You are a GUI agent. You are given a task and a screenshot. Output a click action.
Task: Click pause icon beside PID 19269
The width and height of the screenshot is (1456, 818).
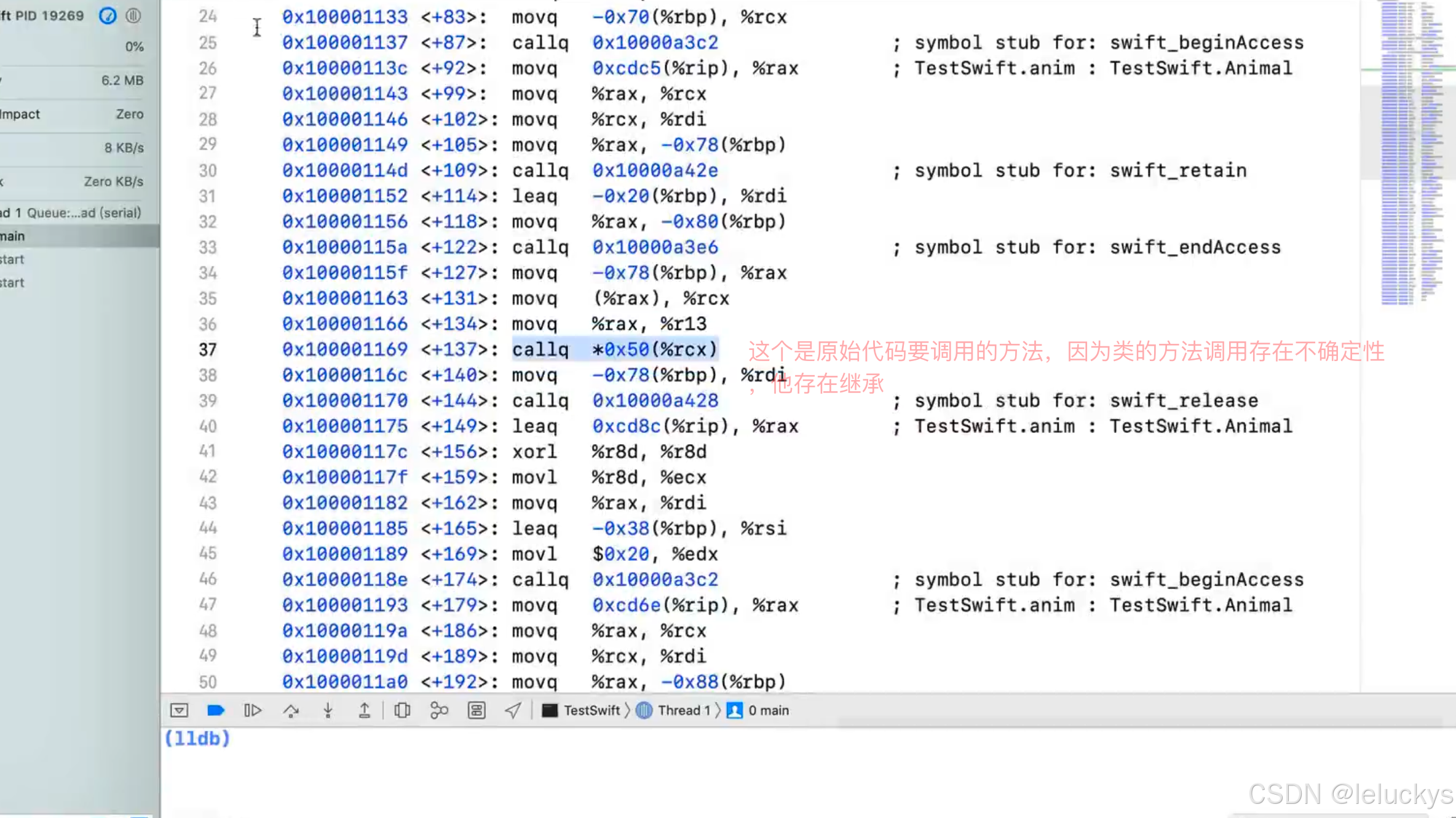133,16
